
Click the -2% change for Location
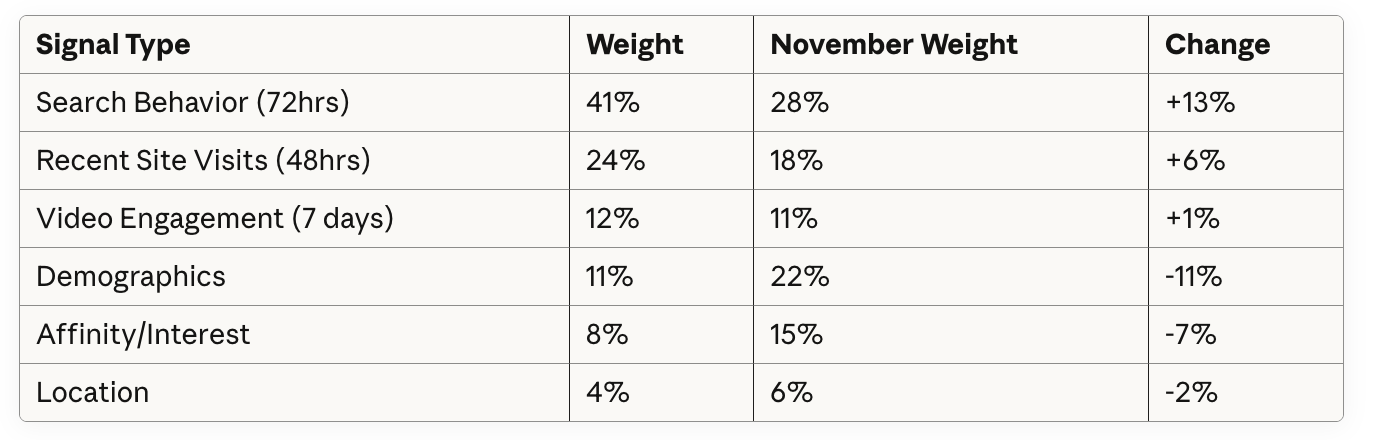point(1191,392)
